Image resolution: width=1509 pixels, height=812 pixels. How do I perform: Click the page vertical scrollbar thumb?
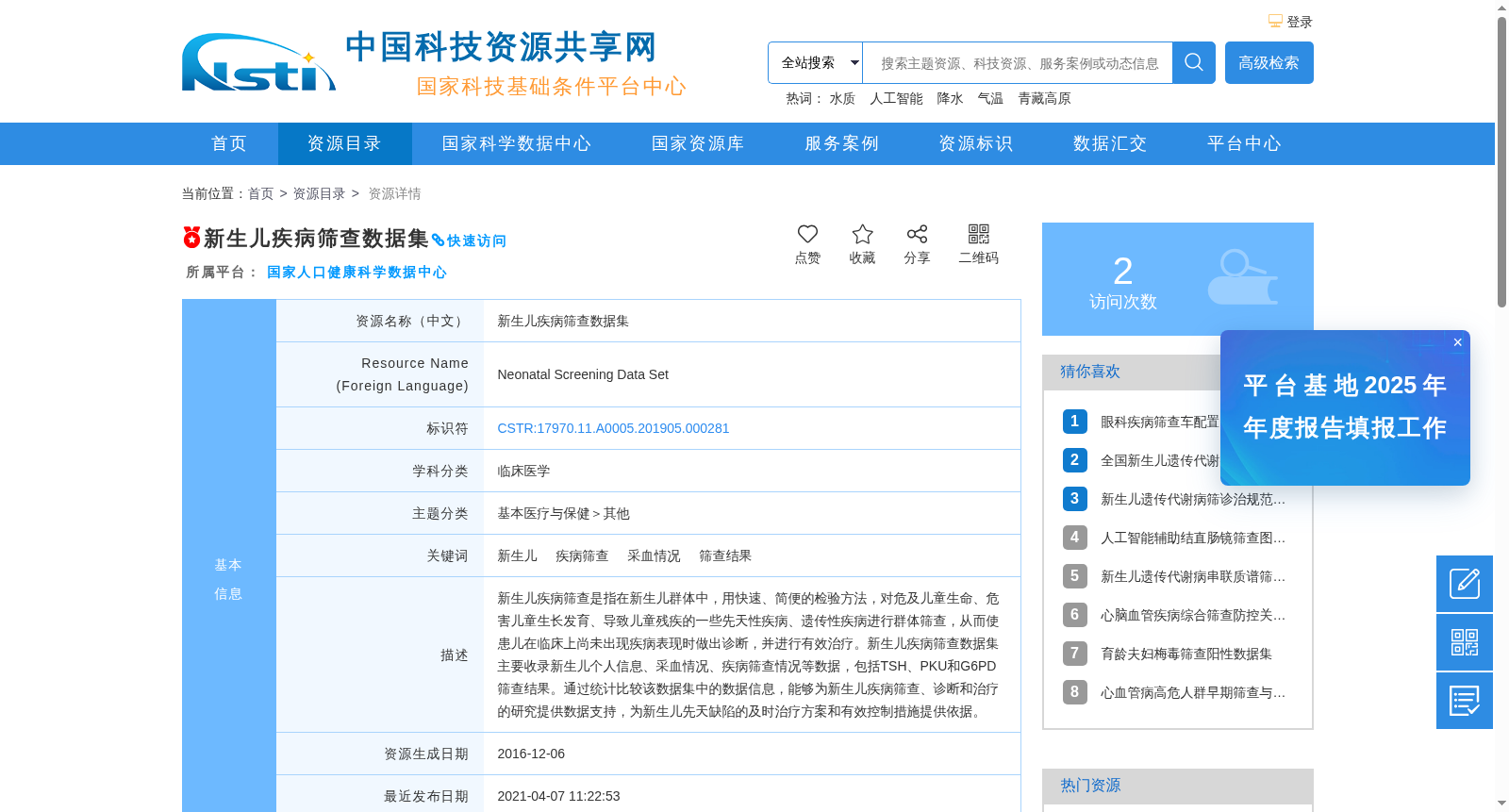pyautogui.click(x=1501, y=162)
